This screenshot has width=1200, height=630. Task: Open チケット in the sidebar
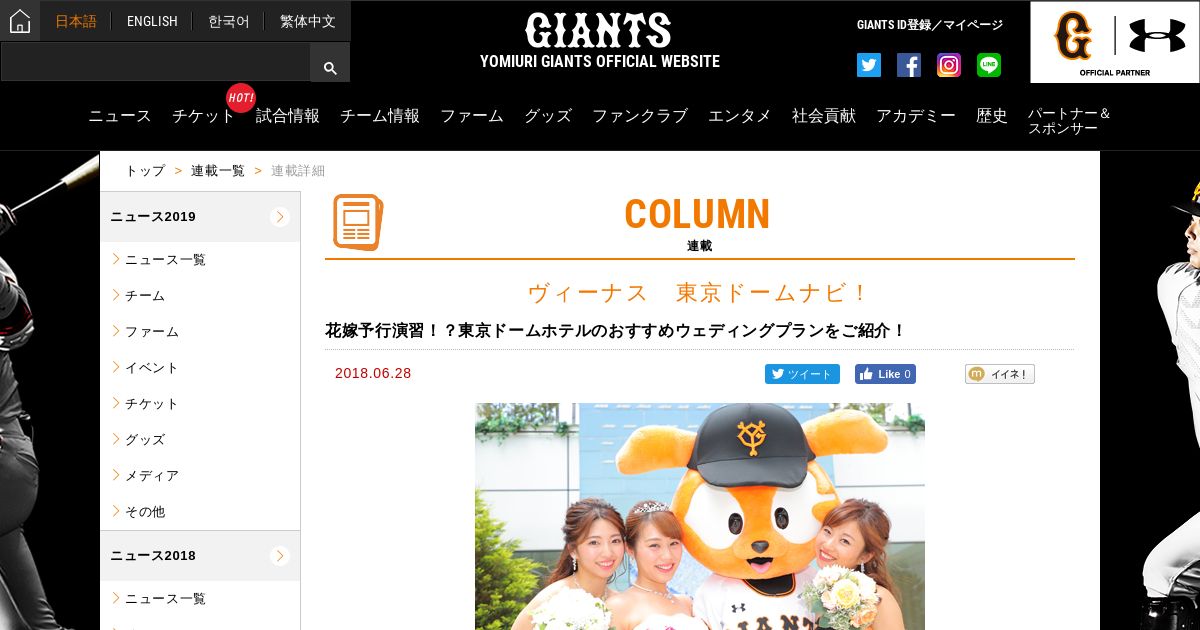coord(152,403)
